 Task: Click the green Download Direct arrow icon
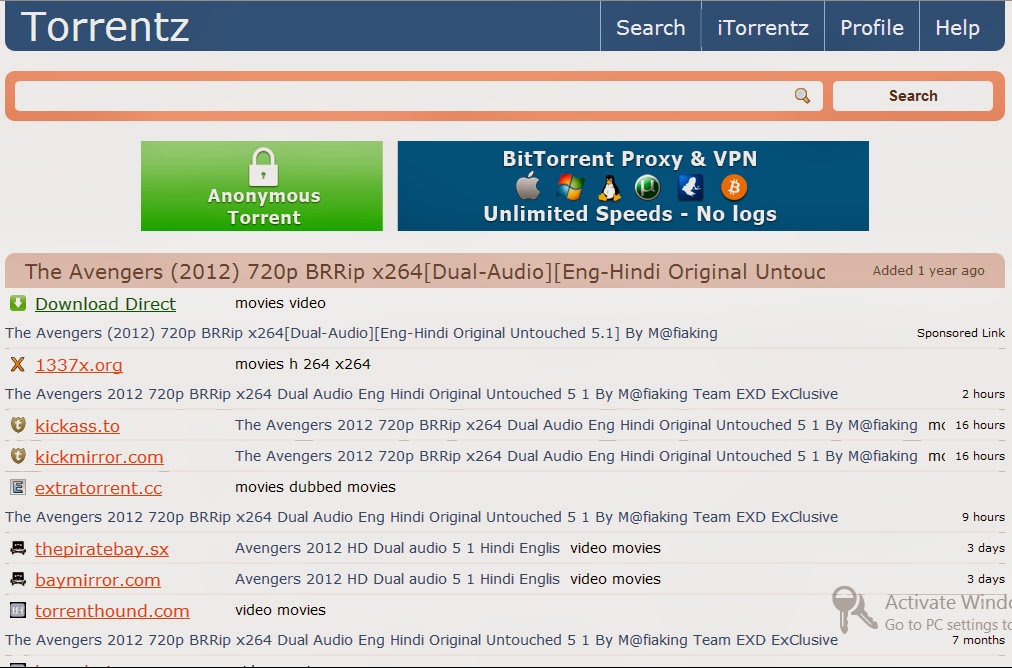(x=18, y=303)
